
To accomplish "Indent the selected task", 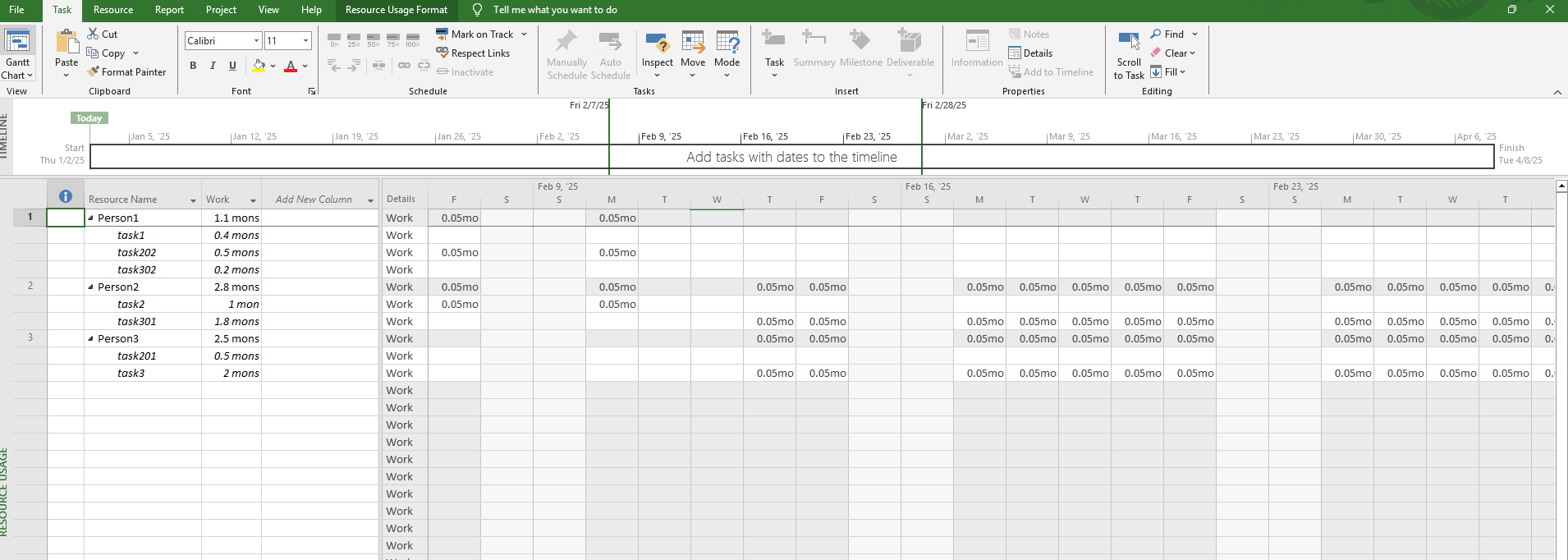I will point(354,66).
